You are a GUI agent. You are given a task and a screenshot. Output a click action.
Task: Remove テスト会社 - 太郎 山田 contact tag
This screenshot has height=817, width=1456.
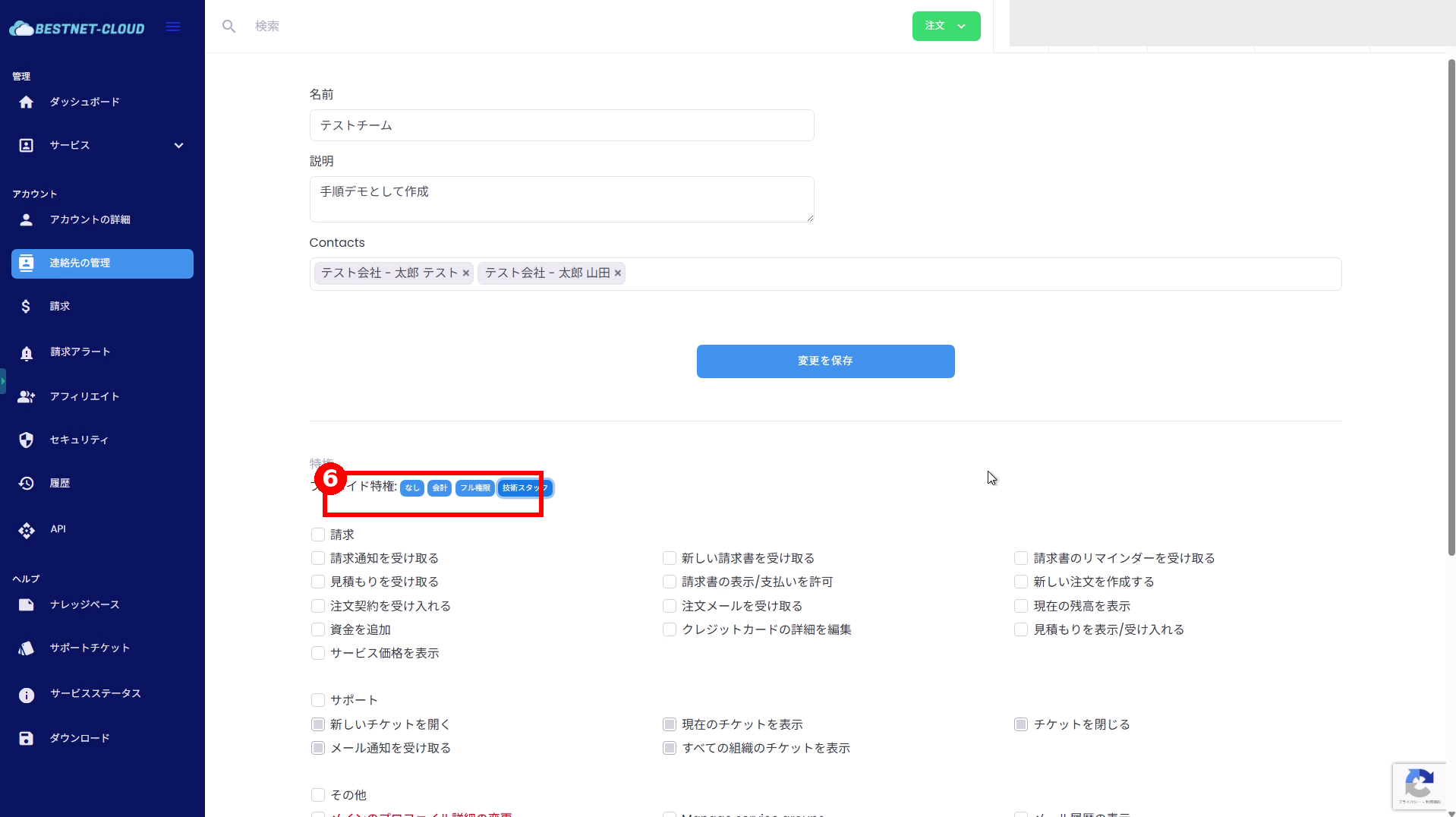coord(618,273)
